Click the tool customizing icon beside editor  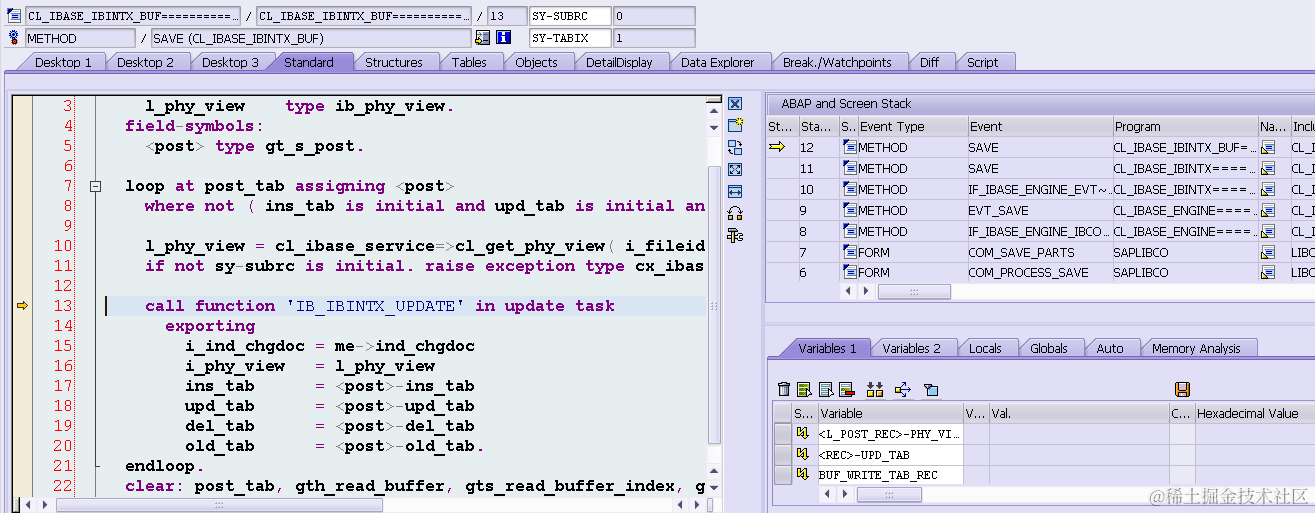(735, 235)
